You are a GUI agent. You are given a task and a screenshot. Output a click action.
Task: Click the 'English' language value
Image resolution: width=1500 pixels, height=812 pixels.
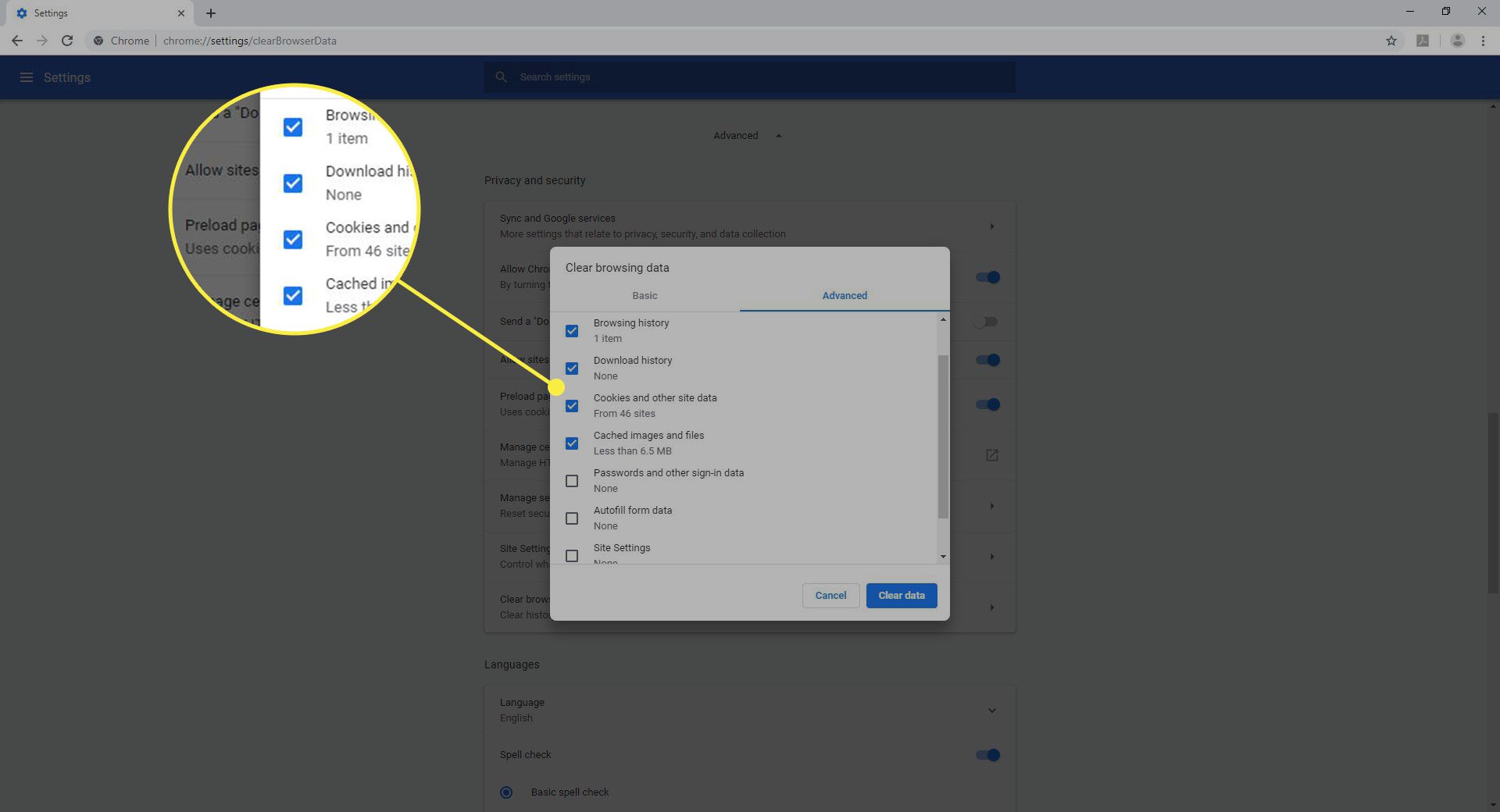516,718
